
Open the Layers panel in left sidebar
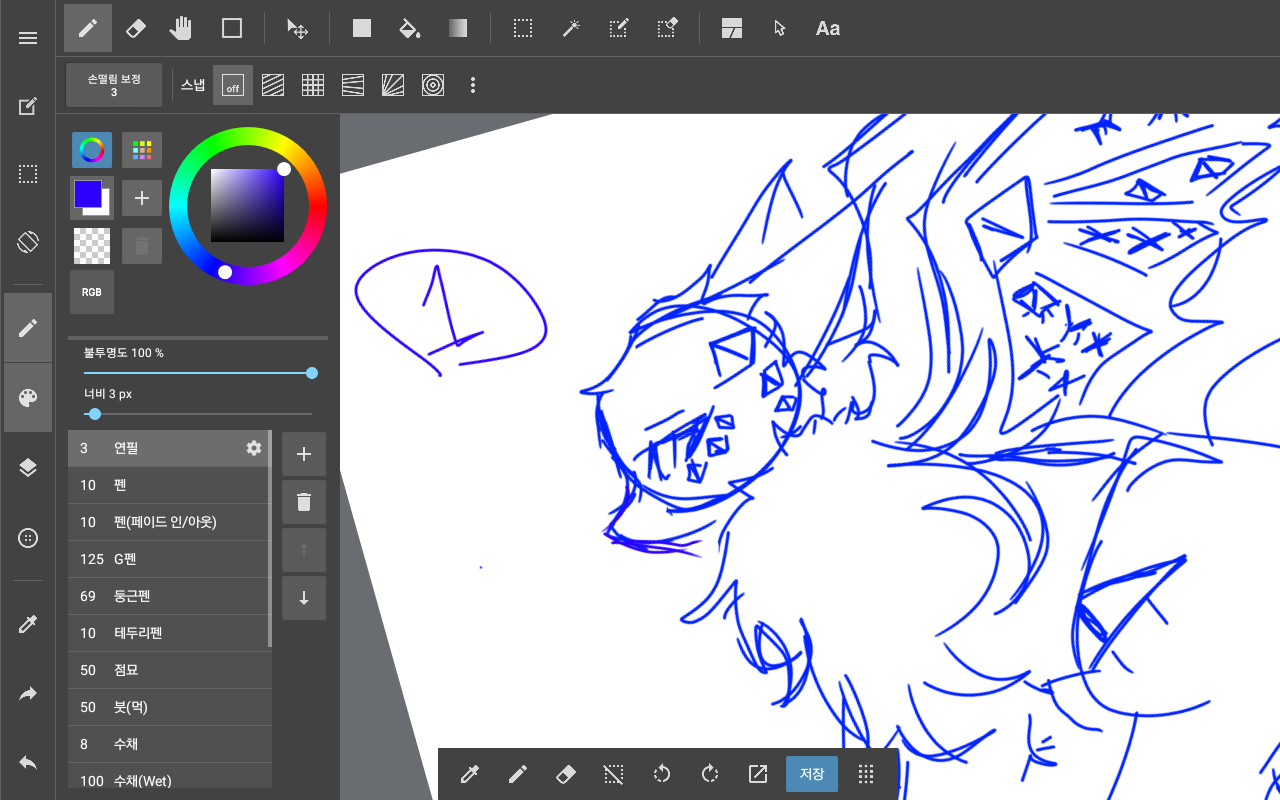tap(28, 468)
